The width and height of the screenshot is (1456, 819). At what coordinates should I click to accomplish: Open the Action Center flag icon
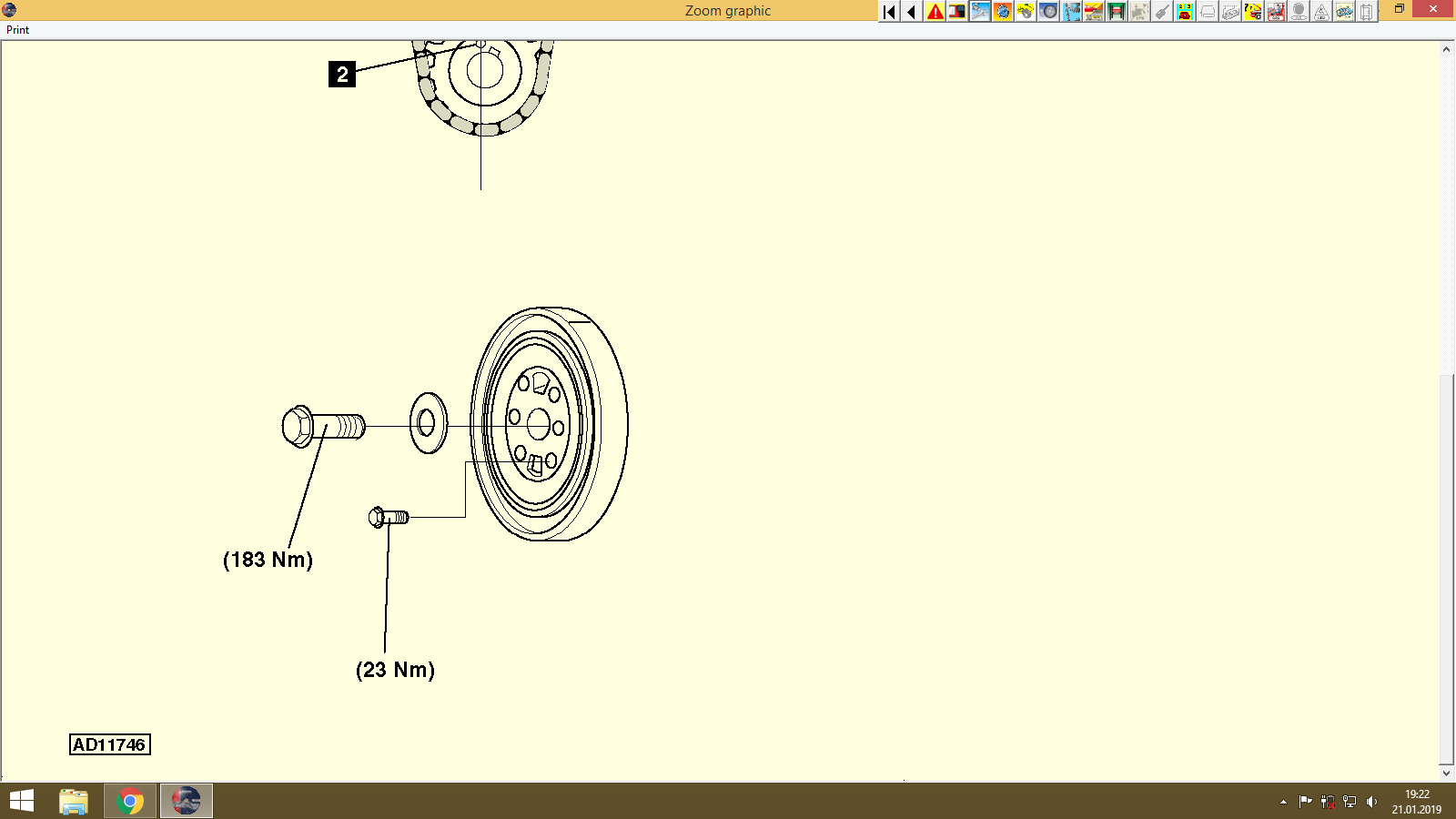(1305, 802)
